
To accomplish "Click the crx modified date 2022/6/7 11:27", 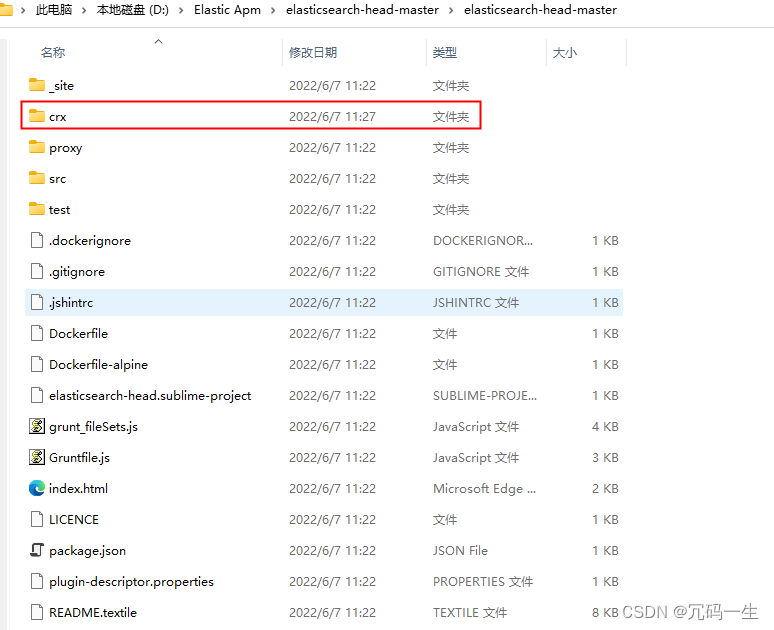I will tap(332, 117).
